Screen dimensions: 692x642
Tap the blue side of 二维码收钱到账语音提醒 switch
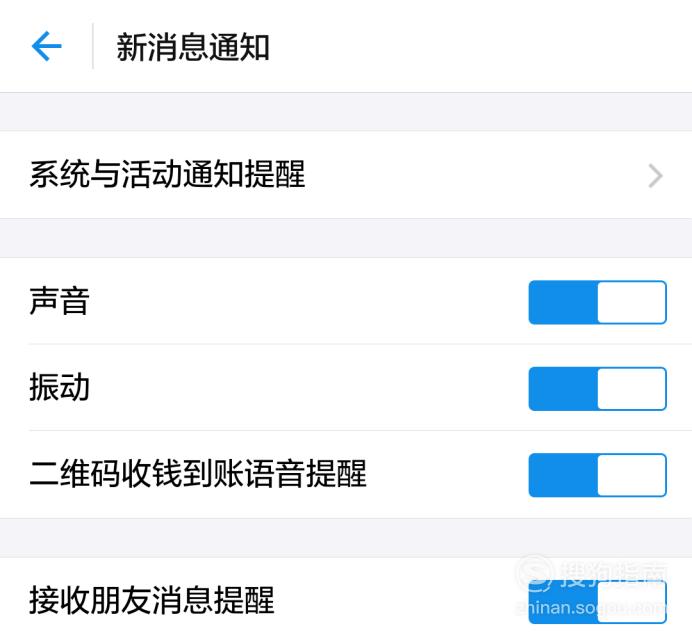(x=564, y=475)
